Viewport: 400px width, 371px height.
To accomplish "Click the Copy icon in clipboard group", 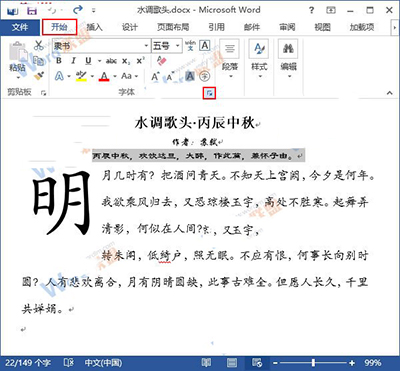I will (x=39, y=61).
